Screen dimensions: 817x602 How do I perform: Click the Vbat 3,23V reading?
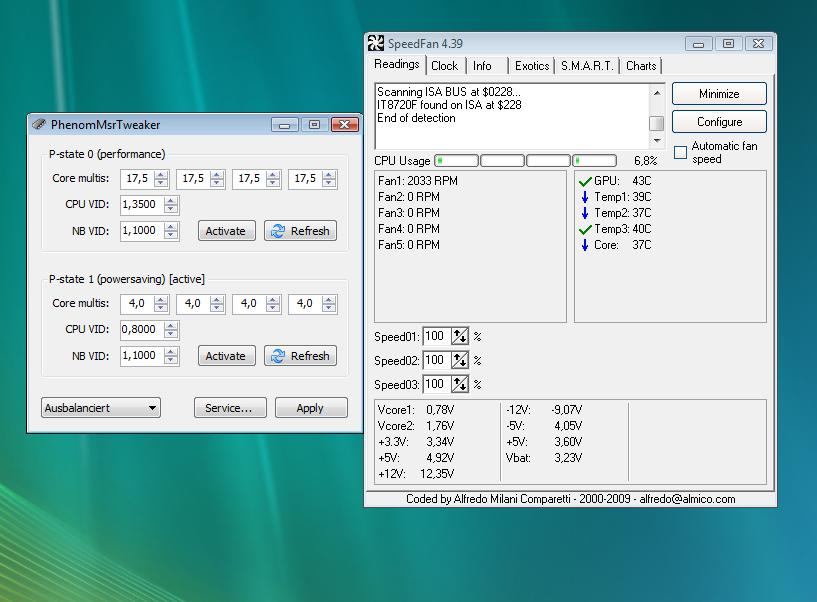coord(544,458)
